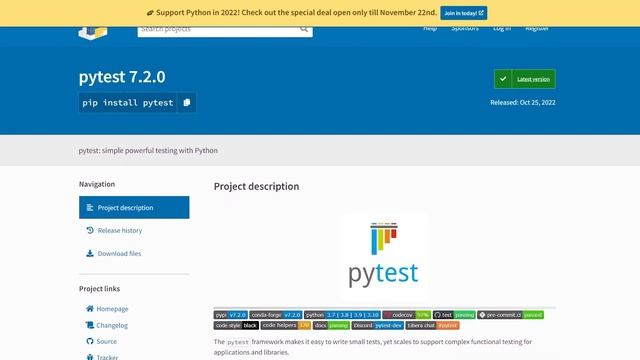Click the Source GitHub icon
Image resolution: width=640 pixels, height=360 pixels.
pos(90,341)
